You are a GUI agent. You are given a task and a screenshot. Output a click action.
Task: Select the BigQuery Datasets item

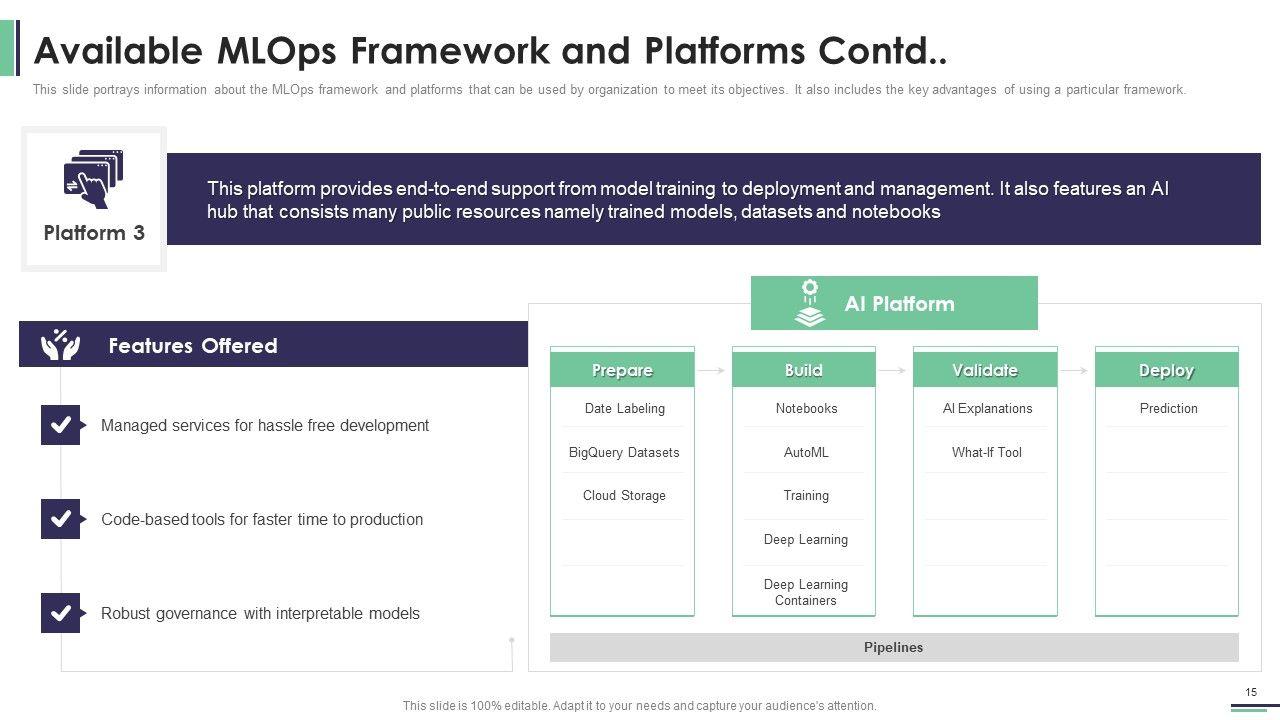click(623, 452)
